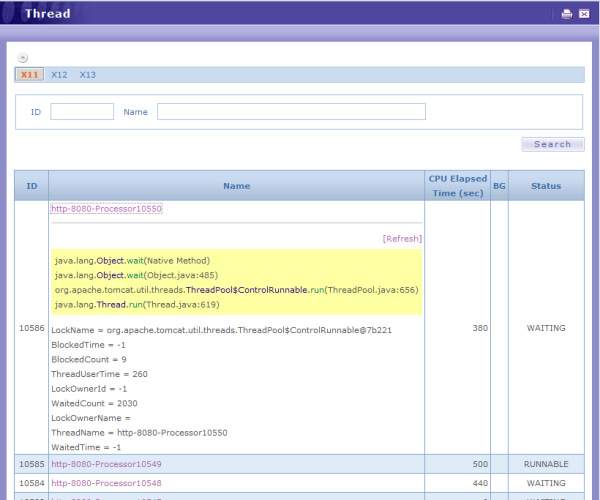The image size is (600, 500).
Task: Switch to the X13 tab
Action: [x=88, y=75]
